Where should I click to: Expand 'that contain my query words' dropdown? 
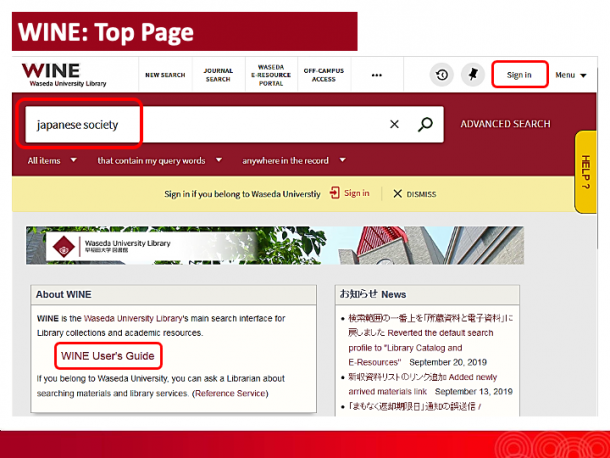(x=160, y=160)
